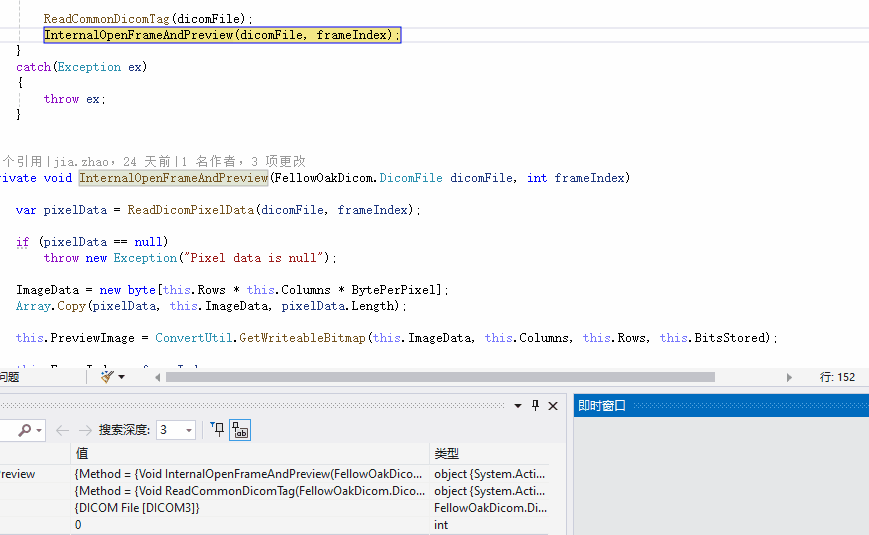This screenshot has width=869, height=535.
Task: Click the forward arrow for next search result
Action: pos(85,430)
